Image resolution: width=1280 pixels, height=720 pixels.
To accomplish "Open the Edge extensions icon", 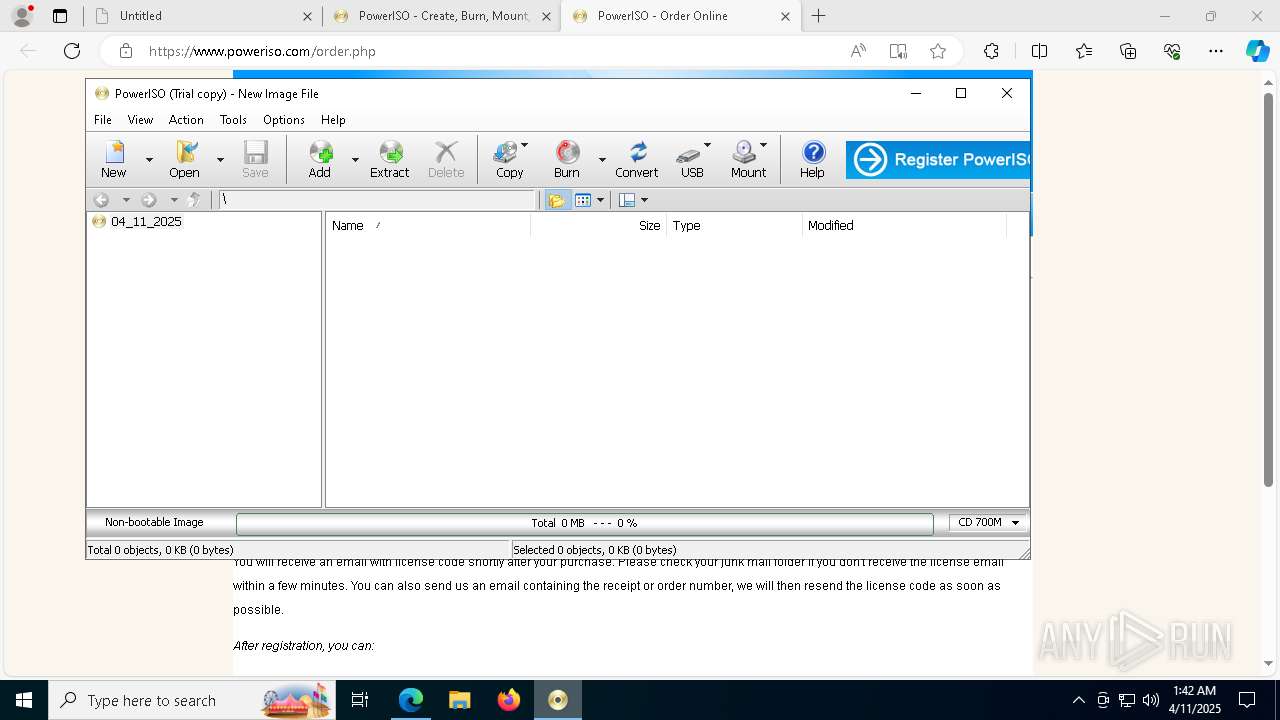I will 991,51.
